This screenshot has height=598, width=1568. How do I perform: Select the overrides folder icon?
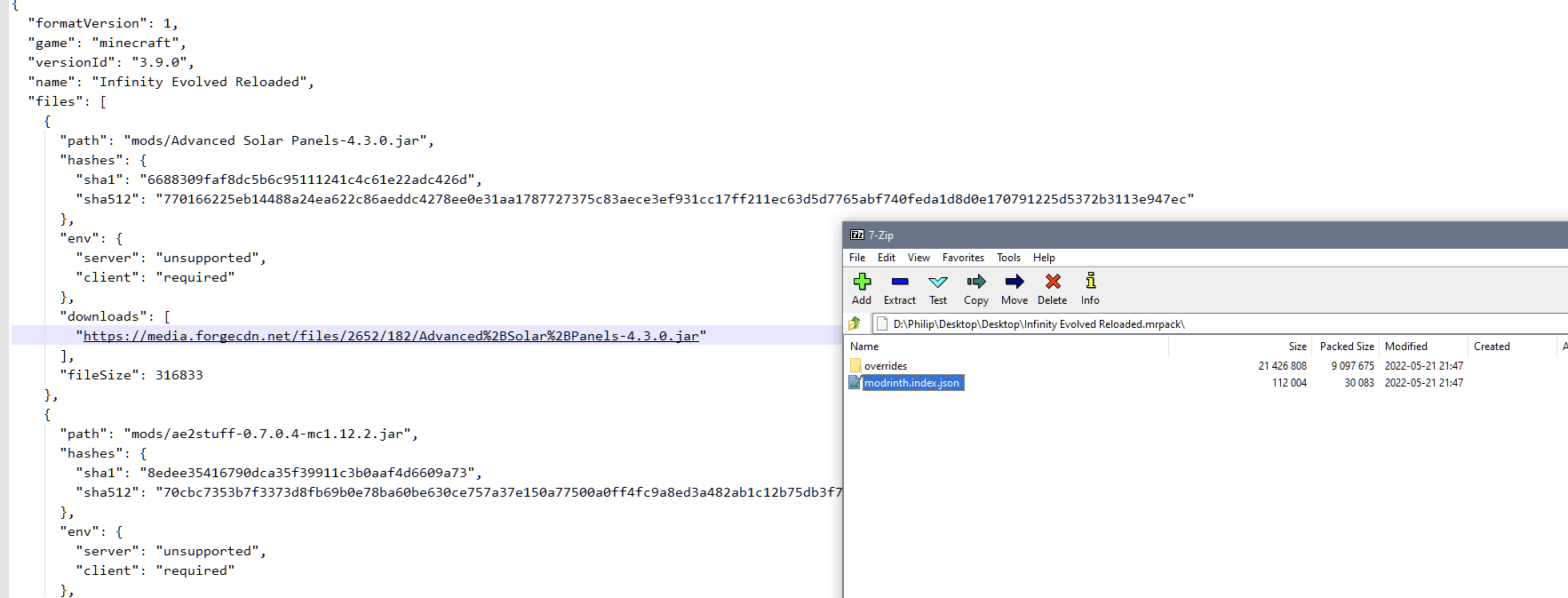click(x=856, y=365)
